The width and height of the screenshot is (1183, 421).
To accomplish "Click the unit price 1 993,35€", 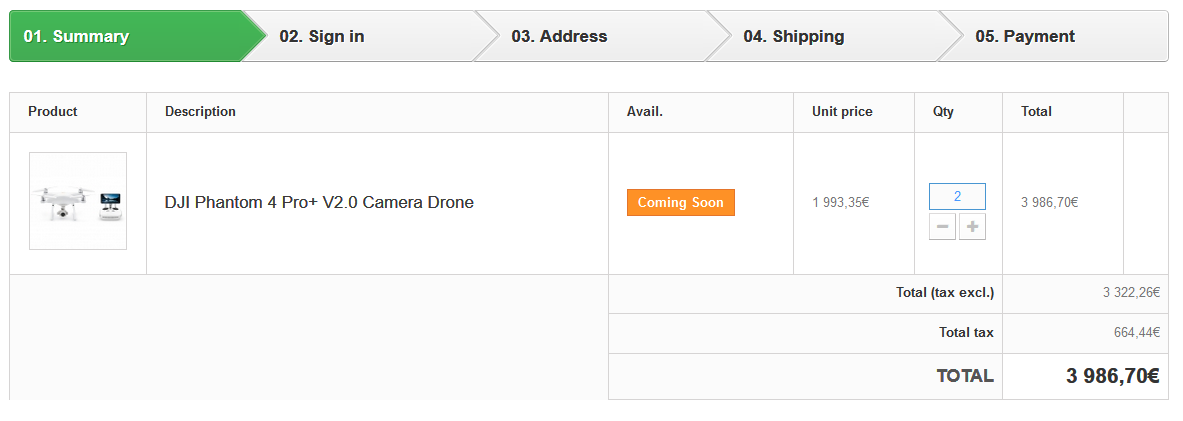I will click(x=841, y=202).
